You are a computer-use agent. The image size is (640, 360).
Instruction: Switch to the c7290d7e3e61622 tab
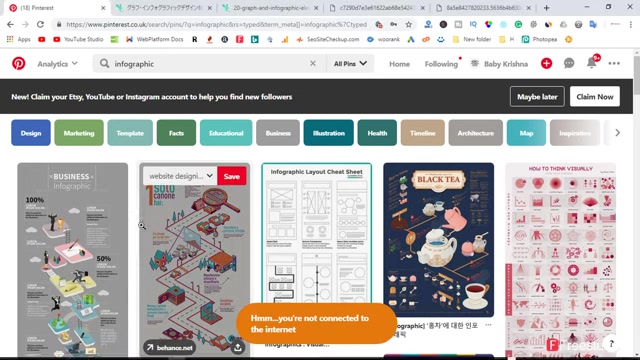point(377,8)
